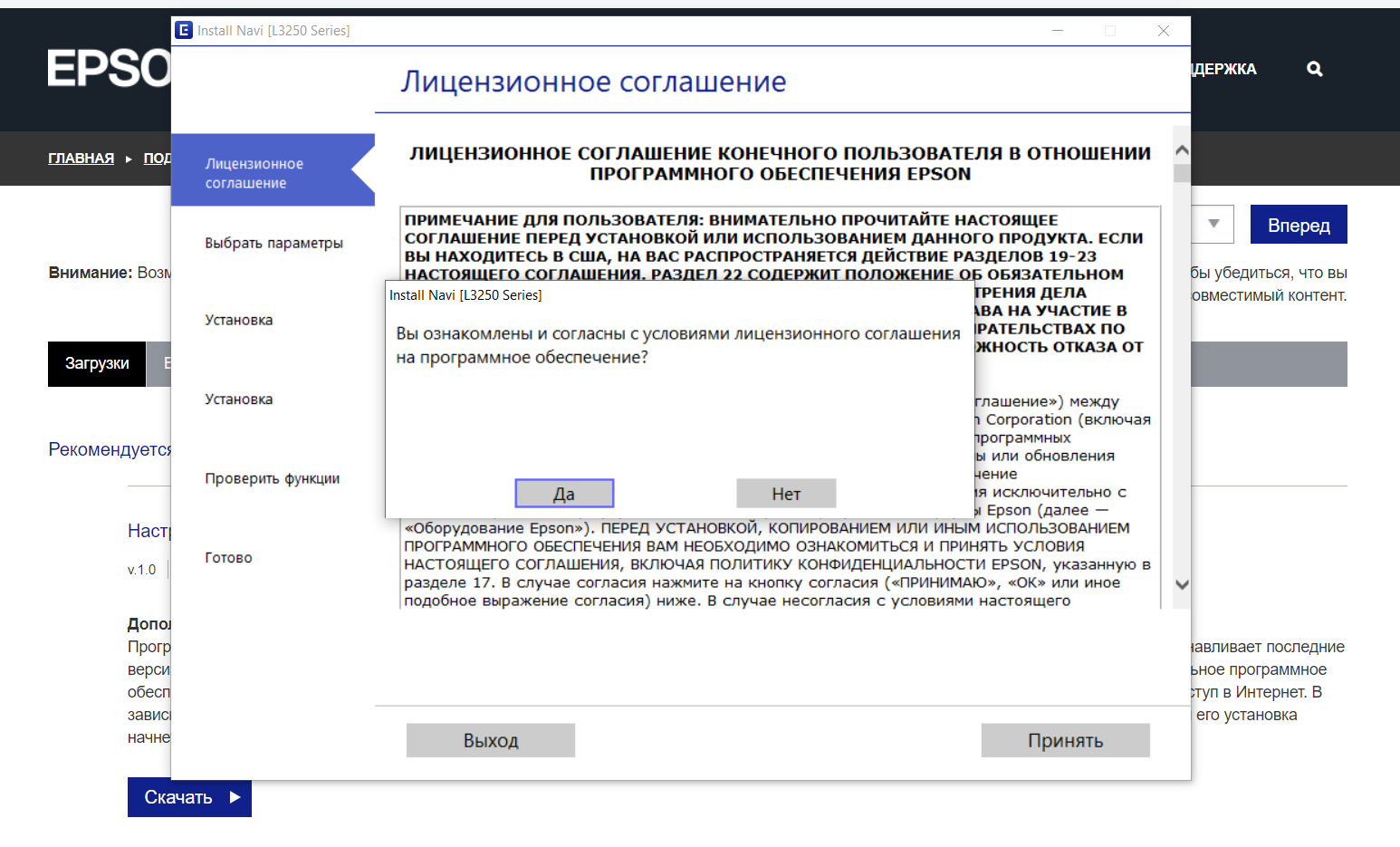Click the Рекомендуется heading on the web page
The image size is (1400, 847).
point(110,449)
